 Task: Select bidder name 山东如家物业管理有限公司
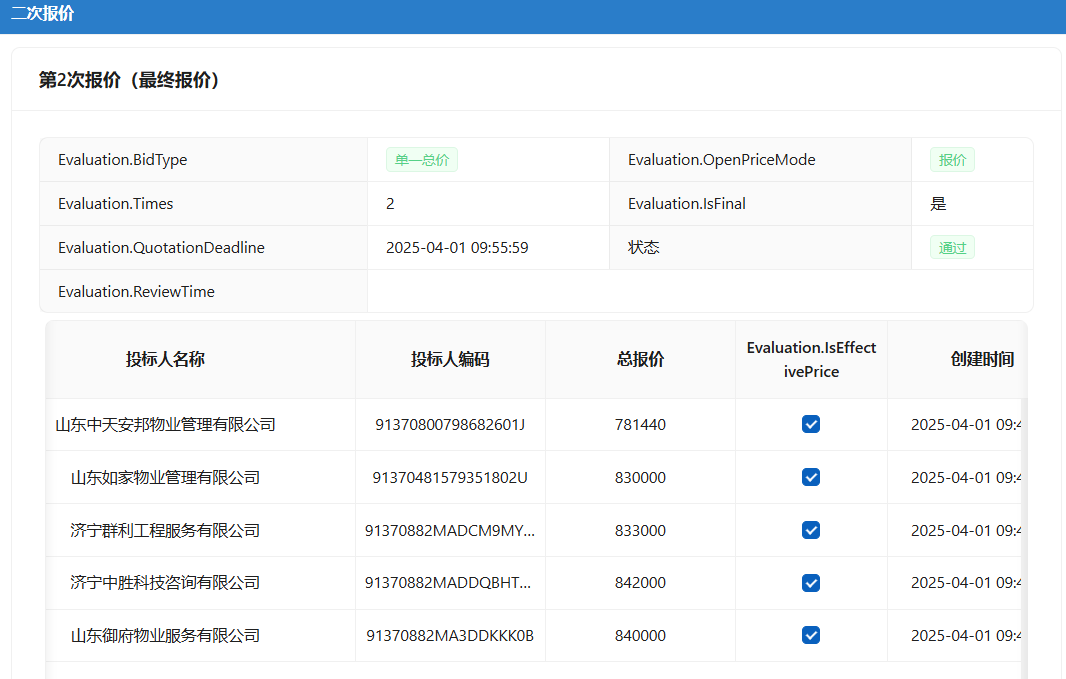(165, 478)
